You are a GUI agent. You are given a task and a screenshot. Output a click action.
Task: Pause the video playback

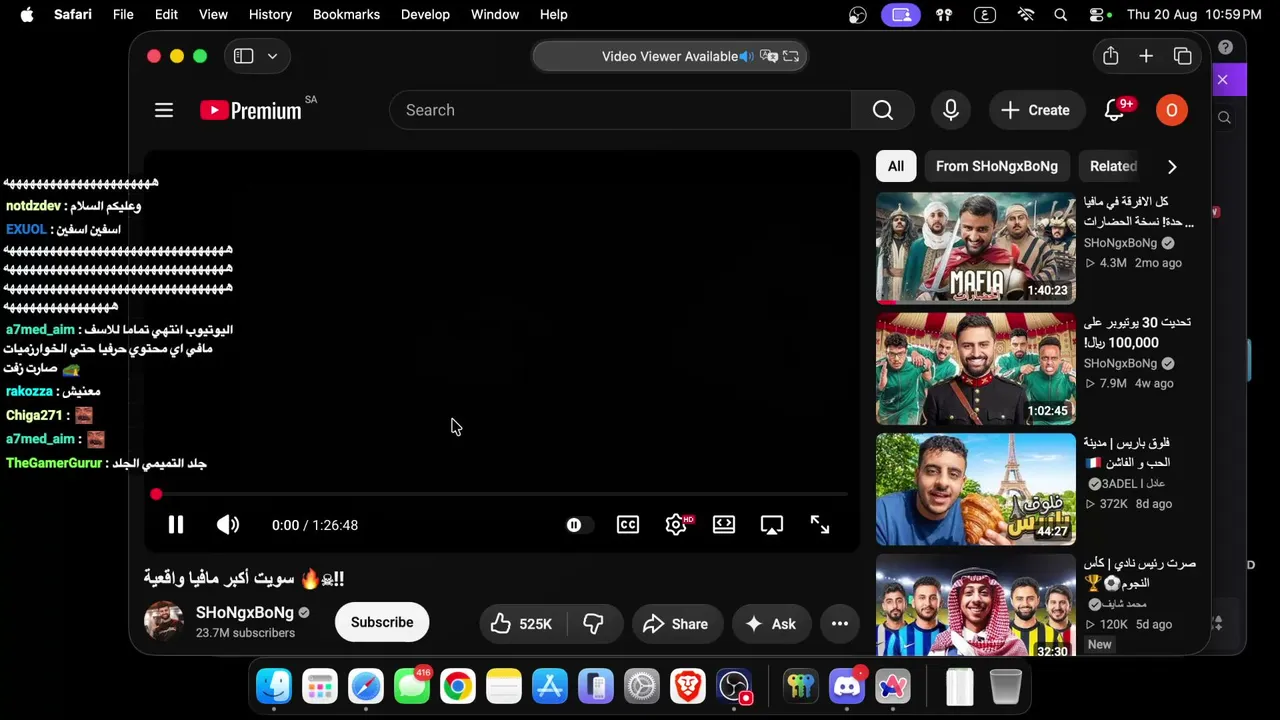[x=175, y=525]
